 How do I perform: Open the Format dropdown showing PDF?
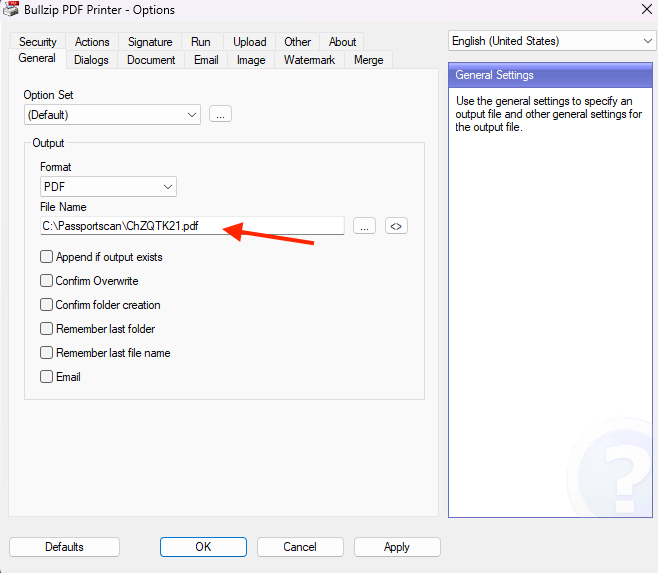[x=108, y=187]
